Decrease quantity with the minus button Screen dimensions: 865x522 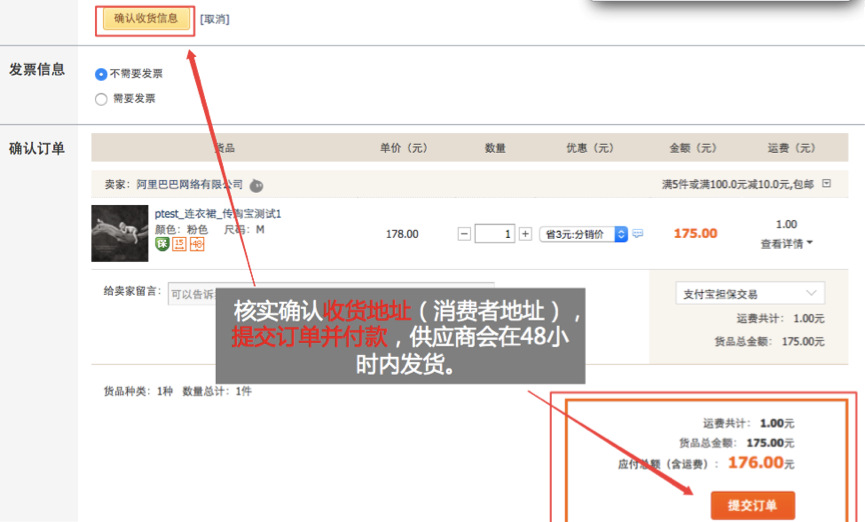point(464,234)
